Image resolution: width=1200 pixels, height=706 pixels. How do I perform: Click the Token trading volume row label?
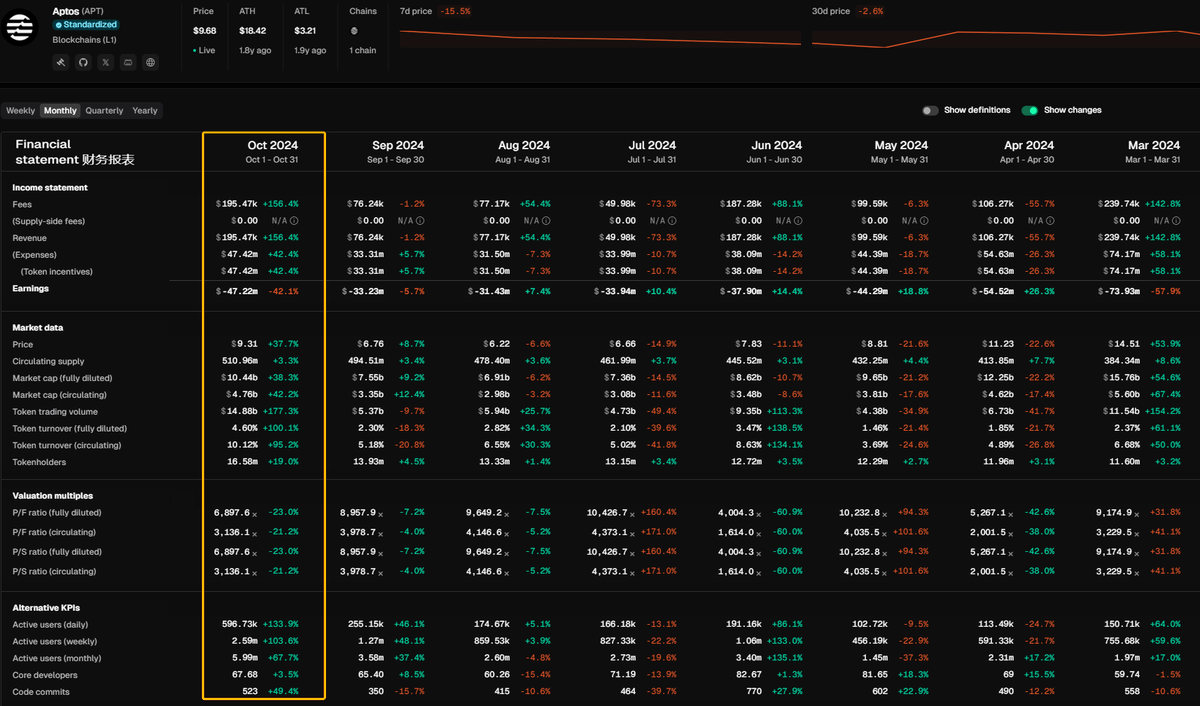coord(55,412)
